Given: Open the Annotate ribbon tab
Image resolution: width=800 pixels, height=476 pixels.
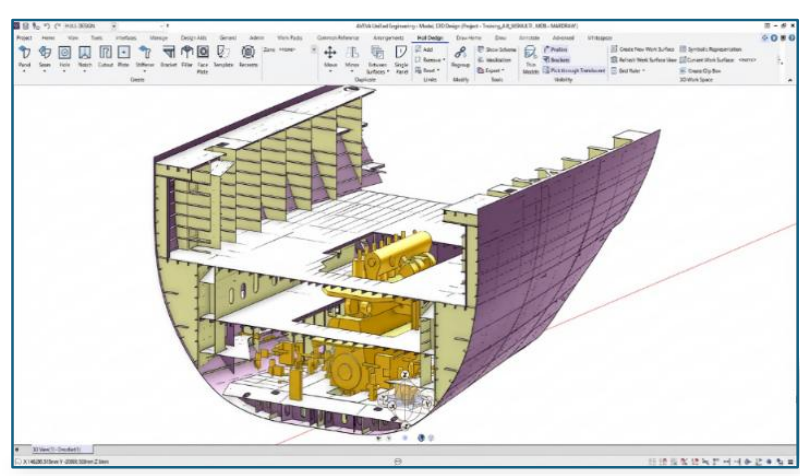Looking at the screenshot, I should pyautogui.click(x=529, y=38).
